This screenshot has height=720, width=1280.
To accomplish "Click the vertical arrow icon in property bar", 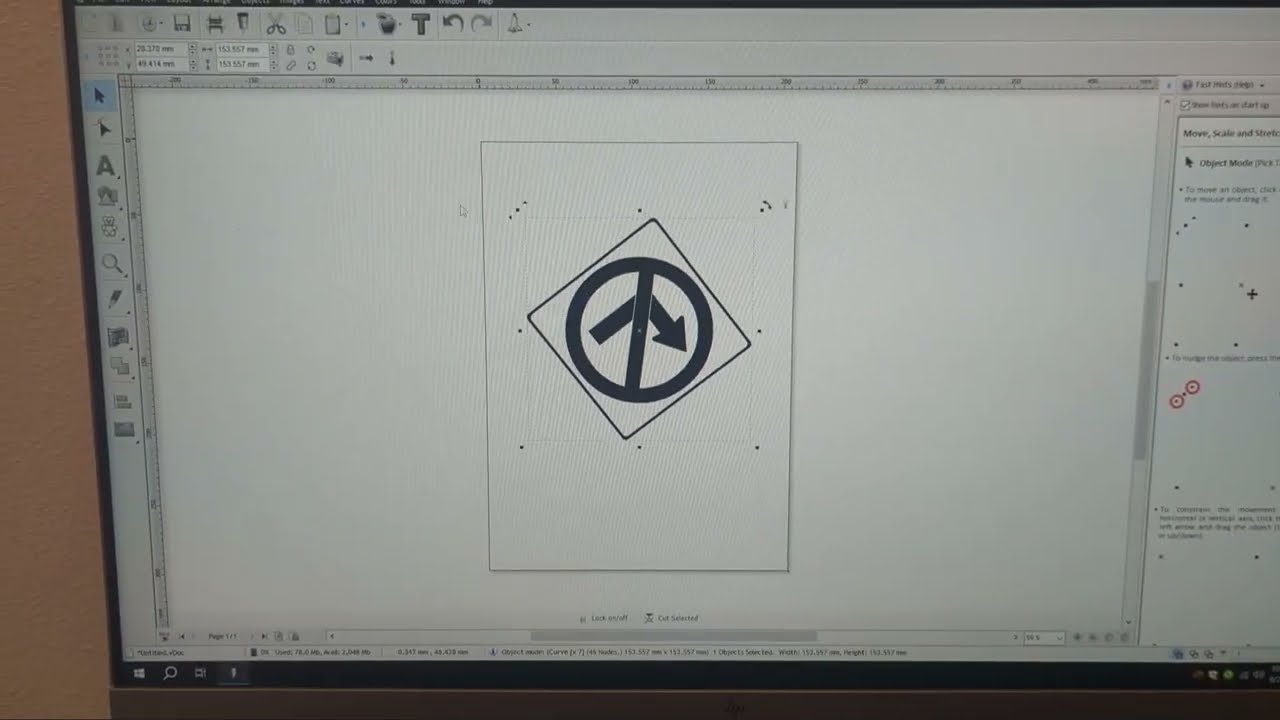I will 392,58.
